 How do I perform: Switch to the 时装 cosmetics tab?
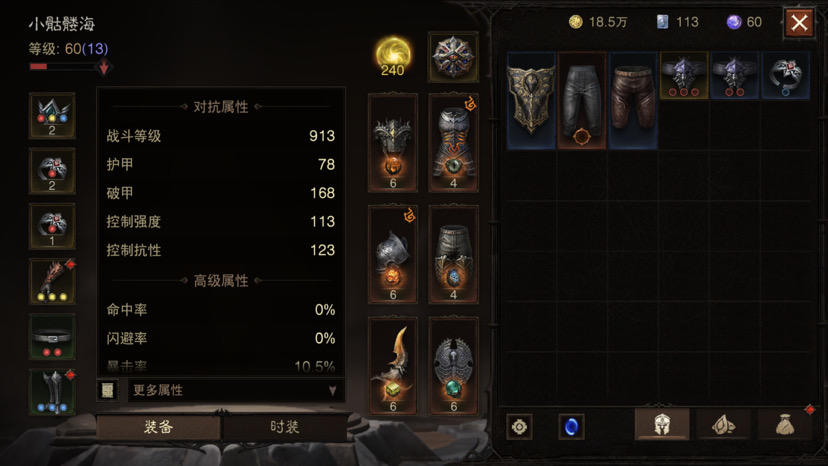(285, 427)
